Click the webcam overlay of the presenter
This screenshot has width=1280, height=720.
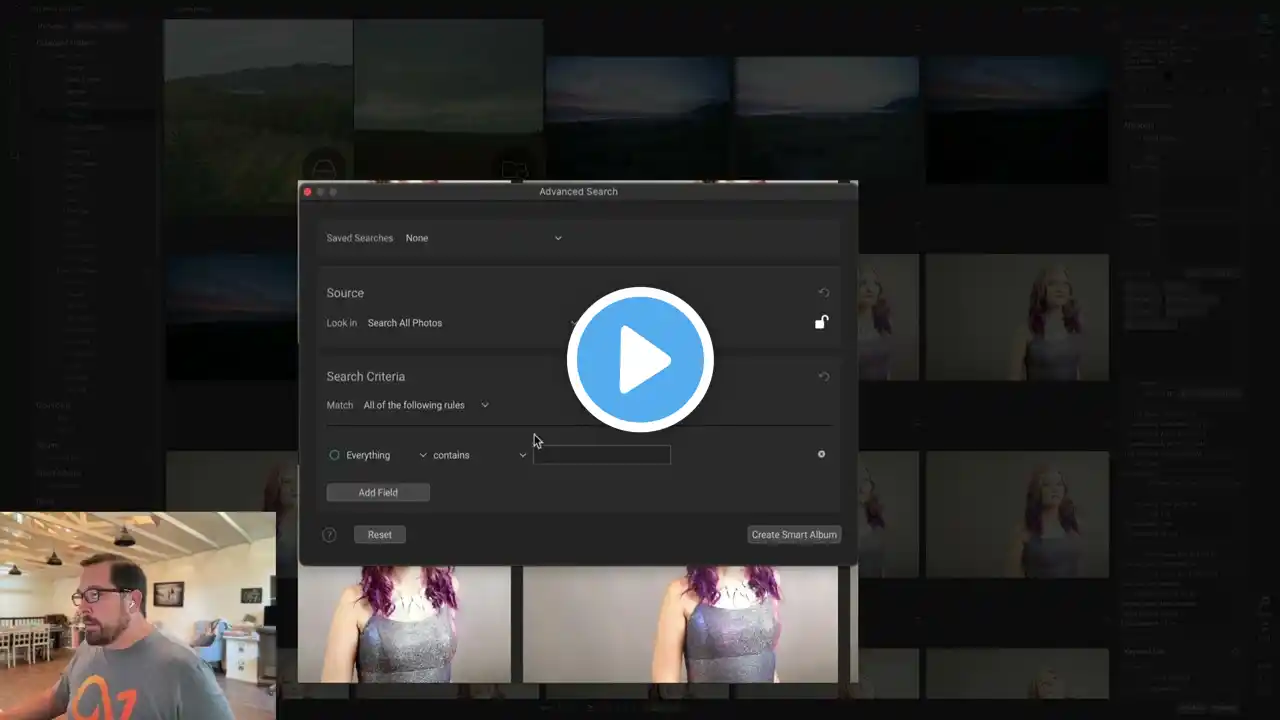tap(138, 615)
